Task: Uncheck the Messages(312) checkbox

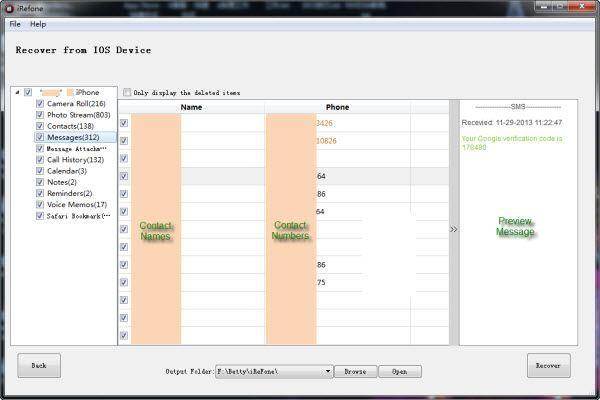Action: click(x=40, y=137)
